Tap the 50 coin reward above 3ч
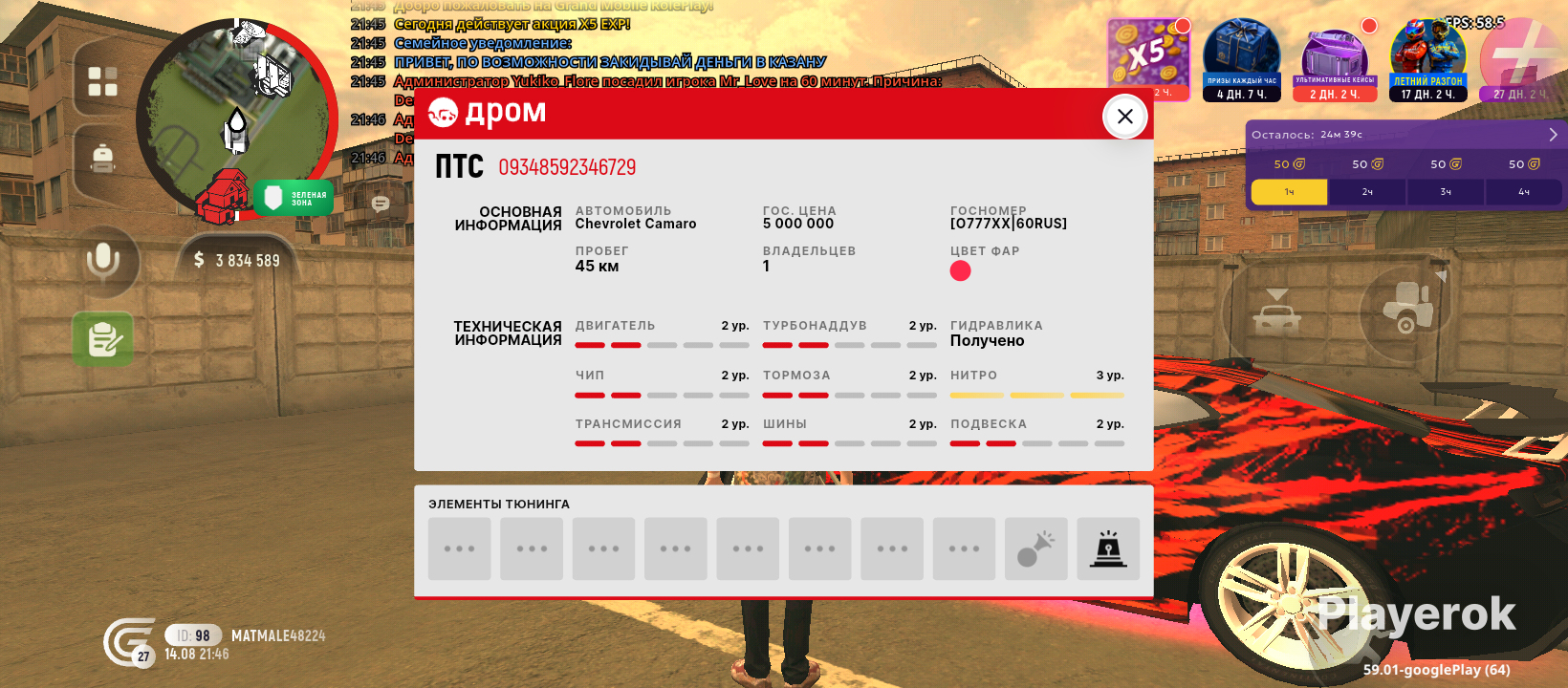Screen dimensions: 1568x688 click(1446, 164)
